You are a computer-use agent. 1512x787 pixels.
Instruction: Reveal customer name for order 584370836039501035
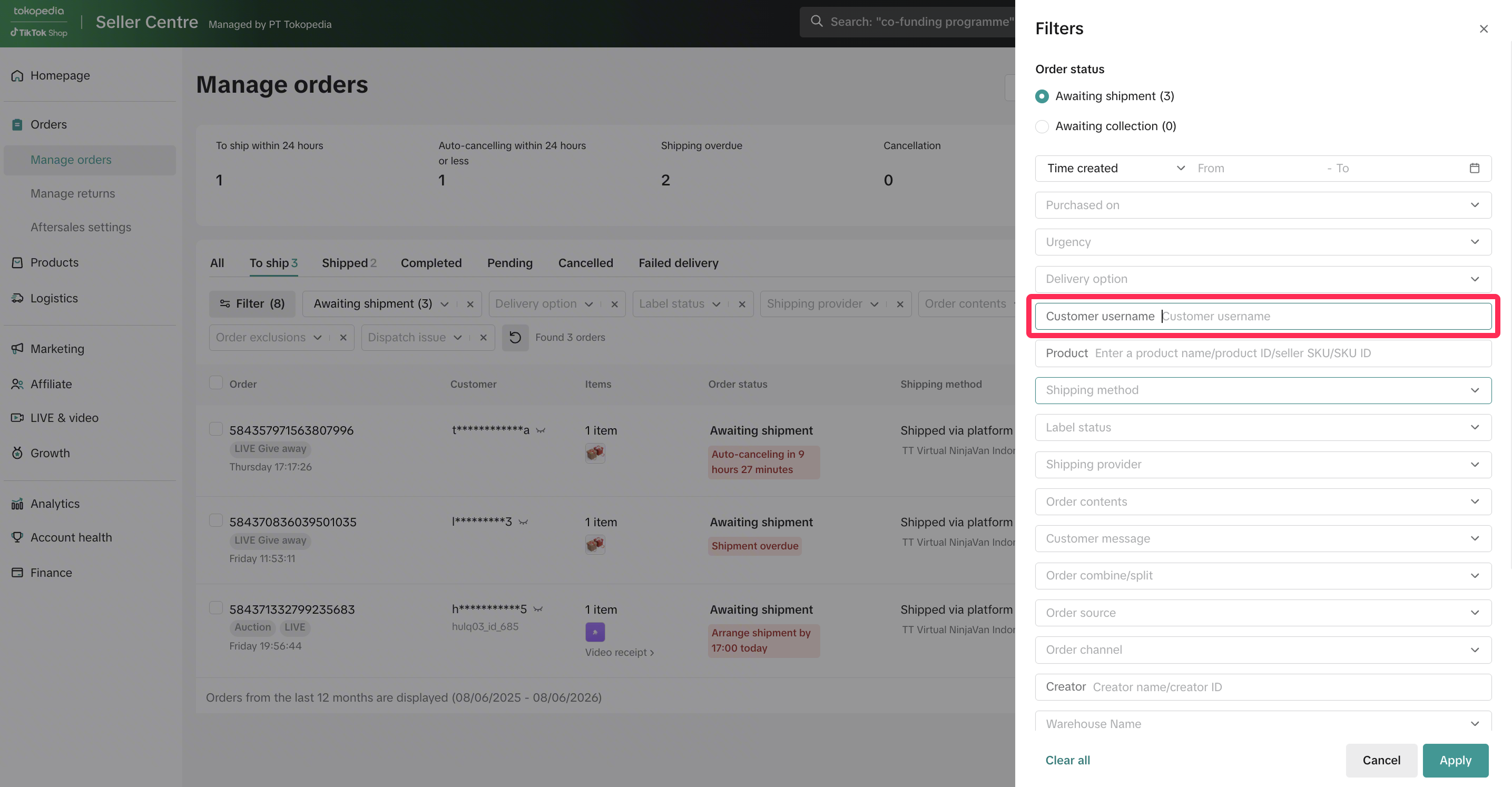523,523
